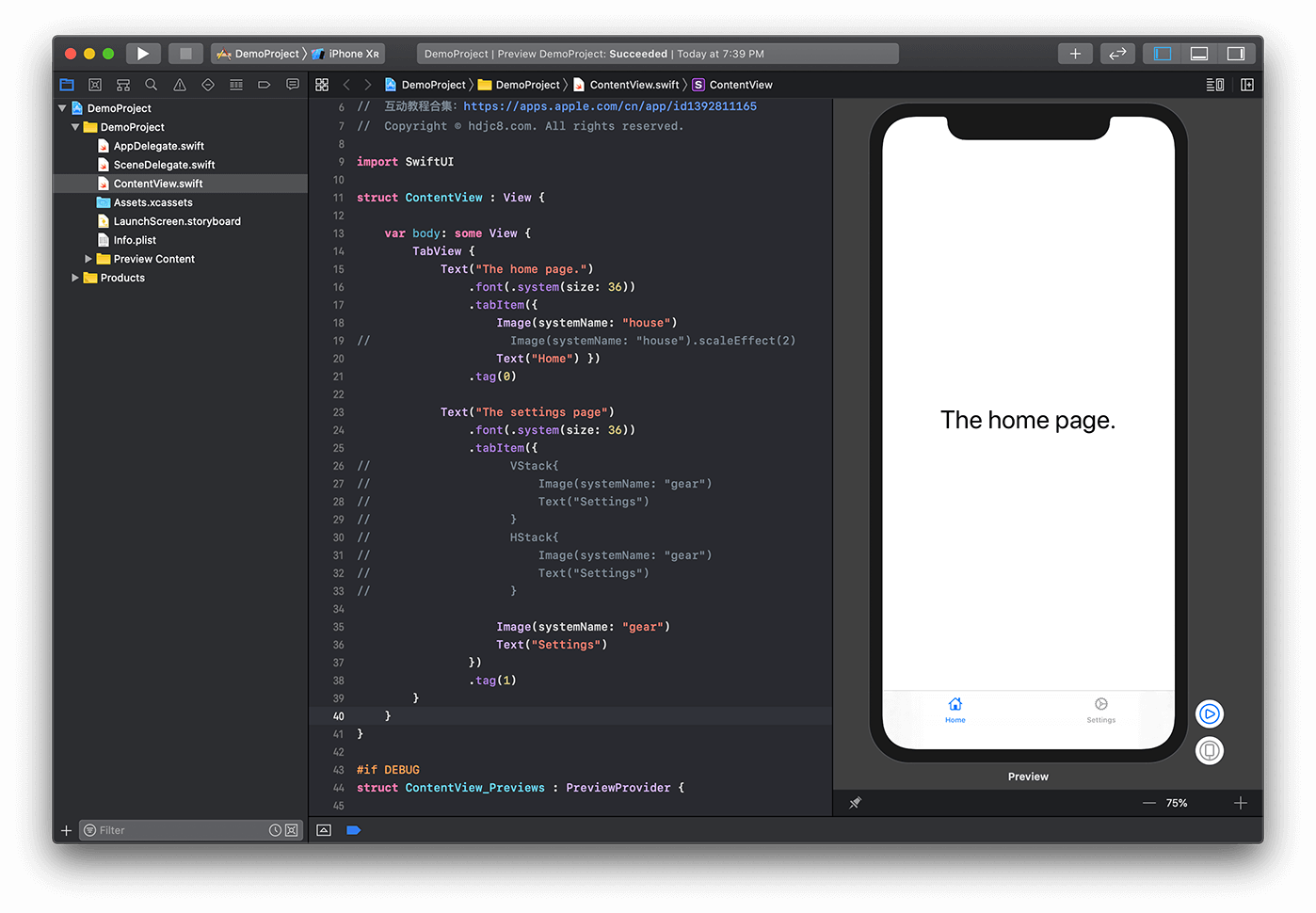Open the Symbol navigator
The image size is (1316, 913).
(123, 85)
